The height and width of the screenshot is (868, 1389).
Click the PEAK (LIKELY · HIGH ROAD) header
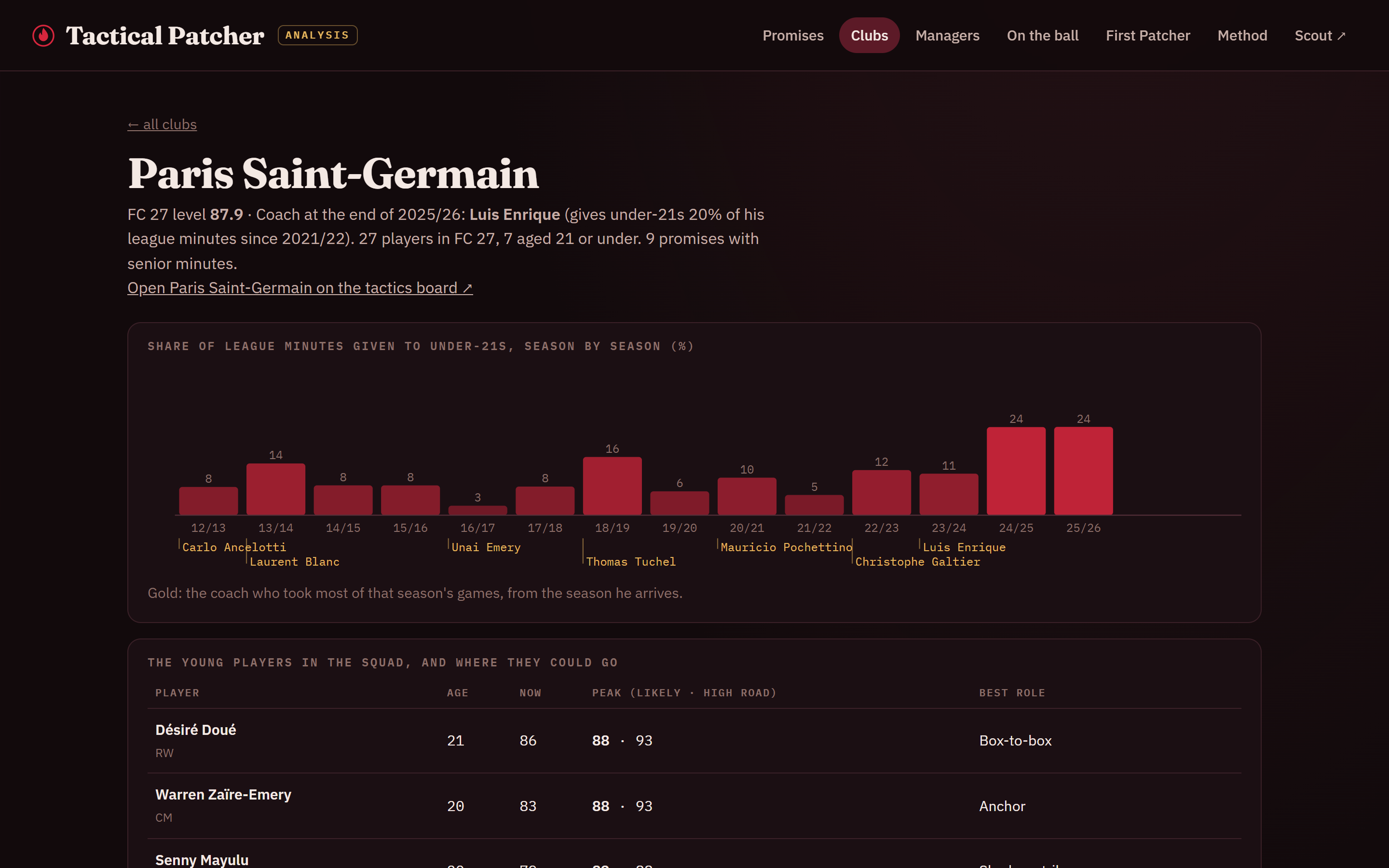[684, 693]
